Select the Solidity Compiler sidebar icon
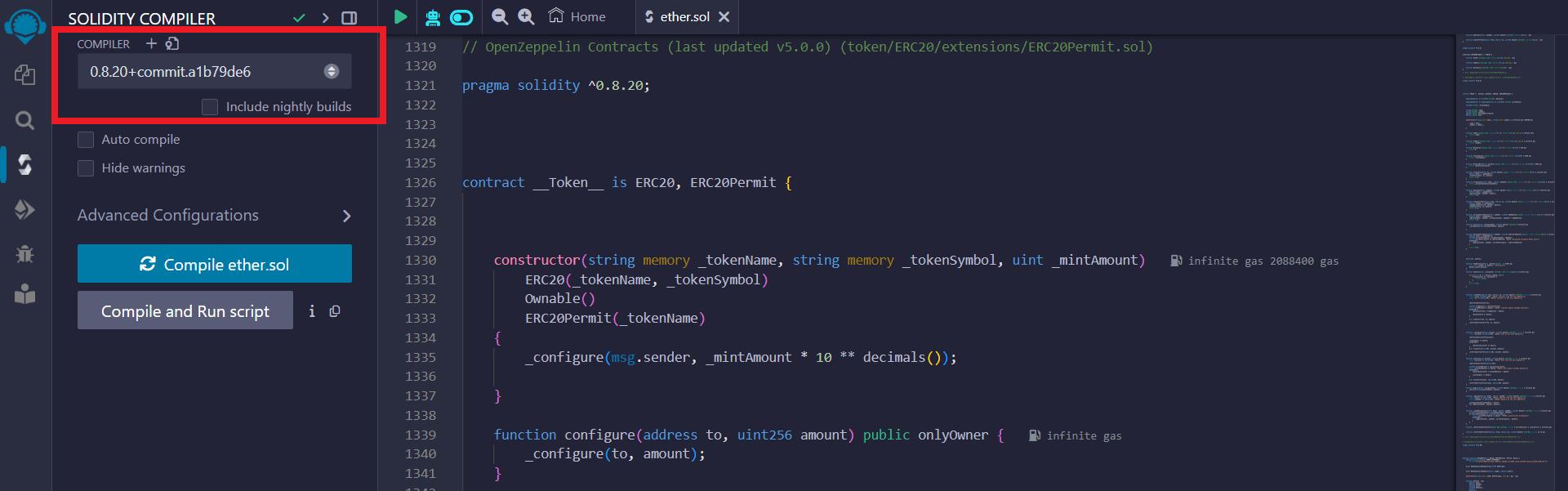 click(25, 165)
